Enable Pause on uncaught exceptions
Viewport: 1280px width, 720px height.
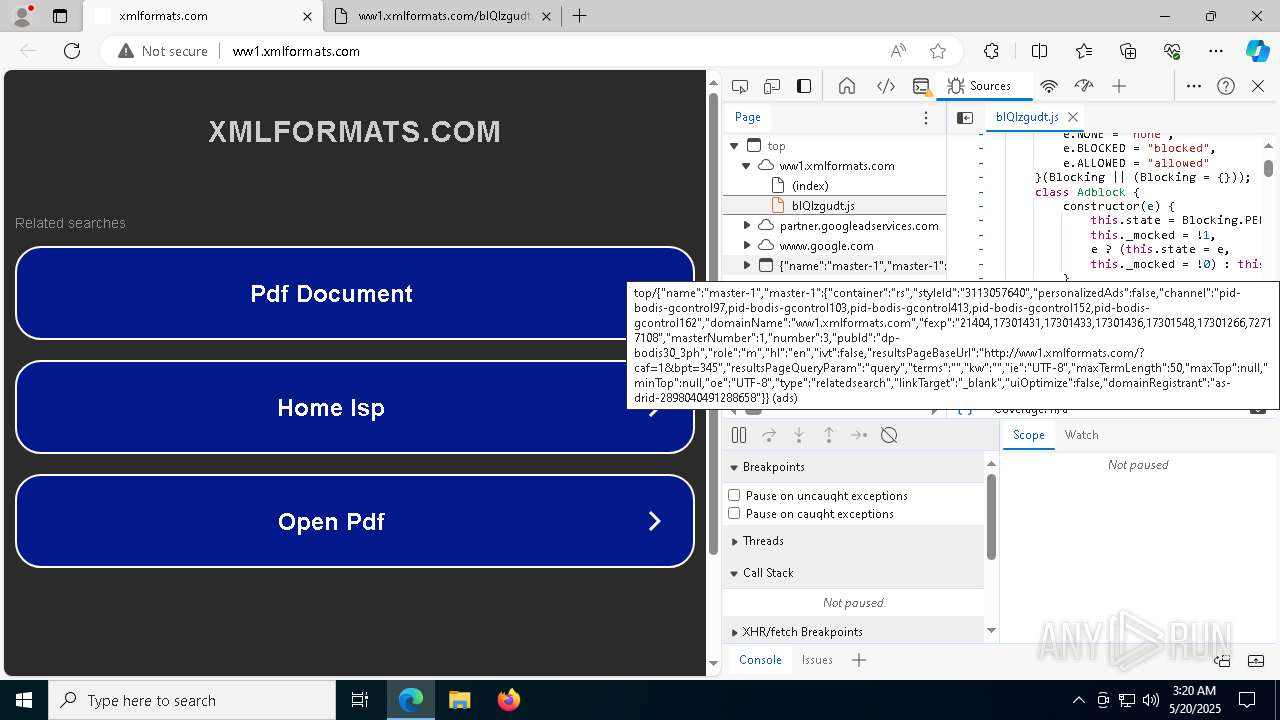pos(734,496)
